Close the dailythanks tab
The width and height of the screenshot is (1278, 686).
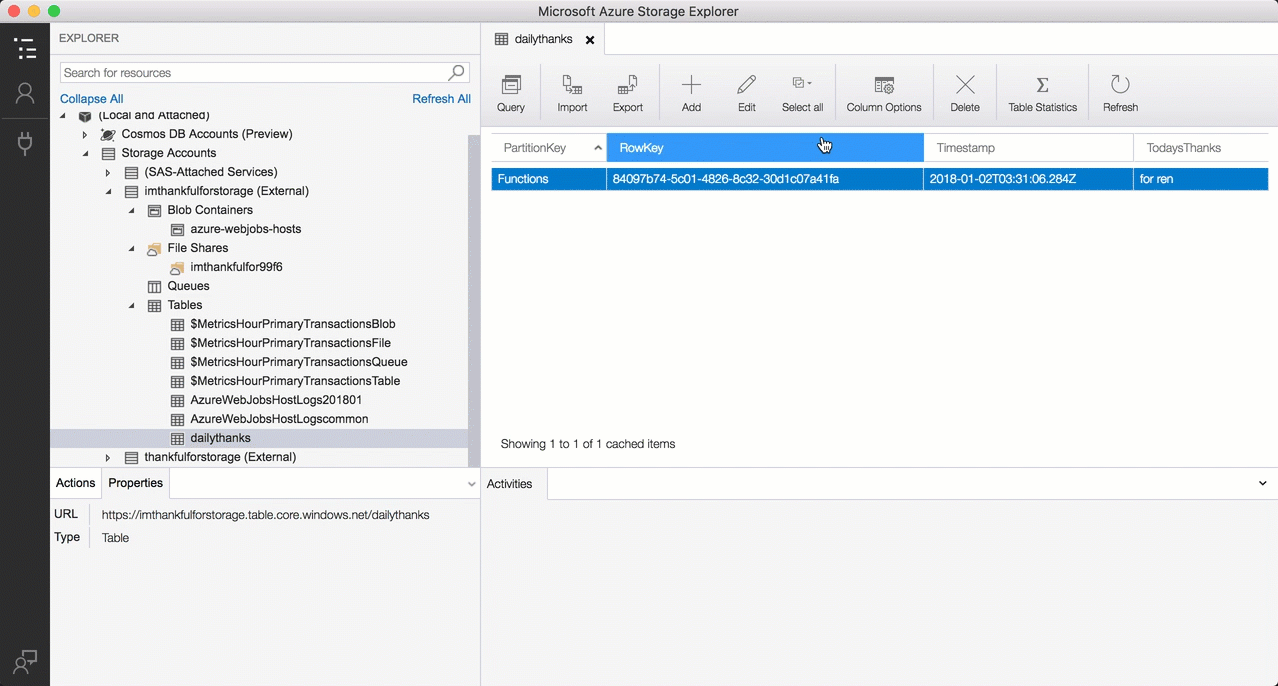coord(590,40)
